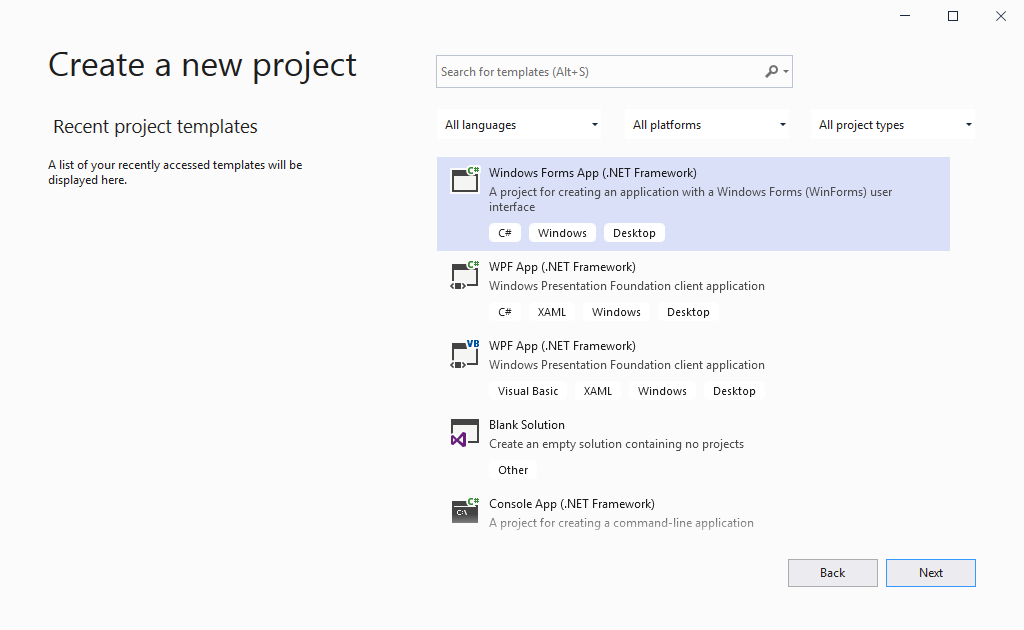Click the search magnifier icon
The width and height of the screenshot is (1024, 630).
[771, 71]
